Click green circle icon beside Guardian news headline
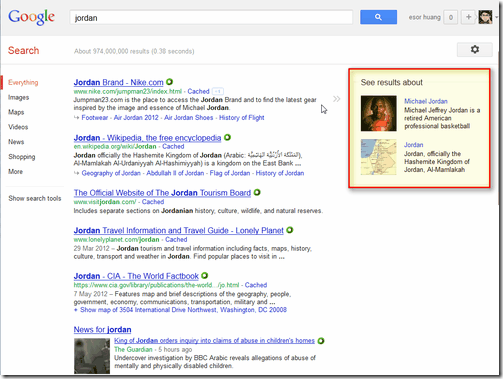 [321, 341]
